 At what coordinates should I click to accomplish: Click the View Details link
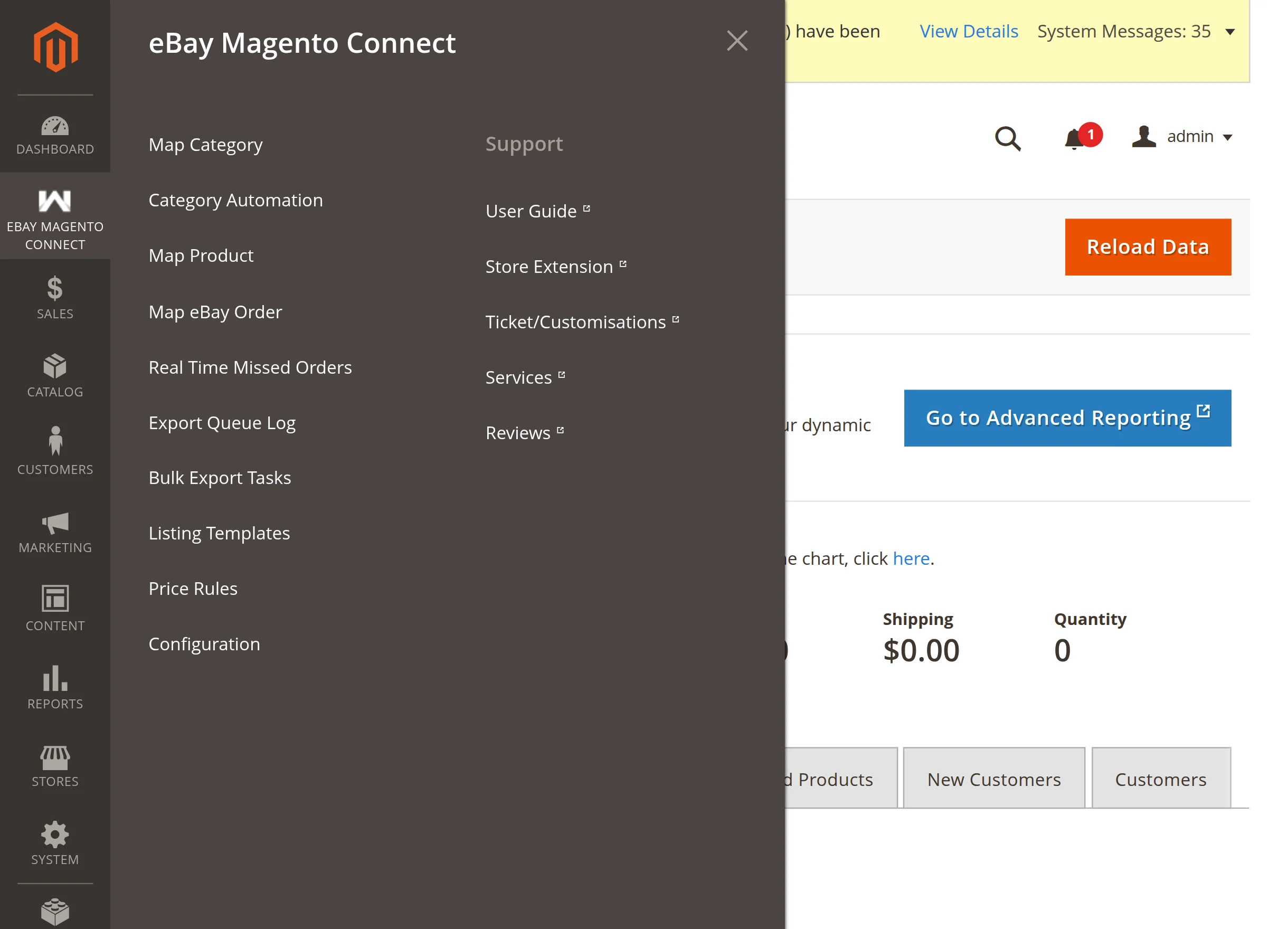pyautogui.click(x=969, y=31)
